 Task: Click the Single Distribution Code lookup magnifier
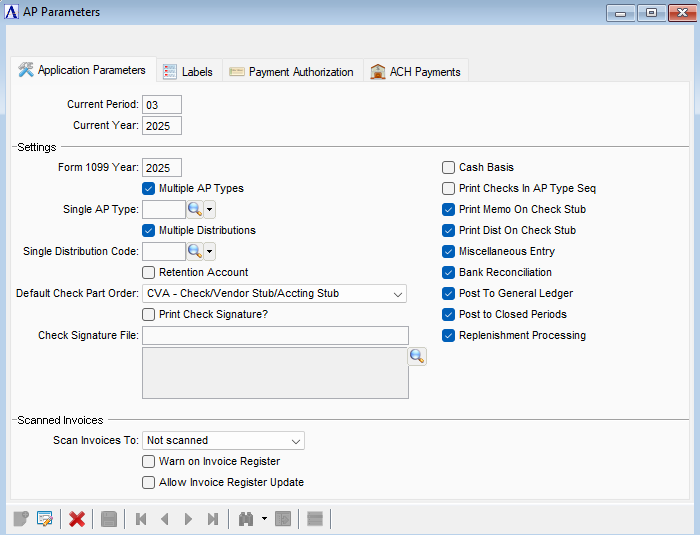(x=195, y=251)
